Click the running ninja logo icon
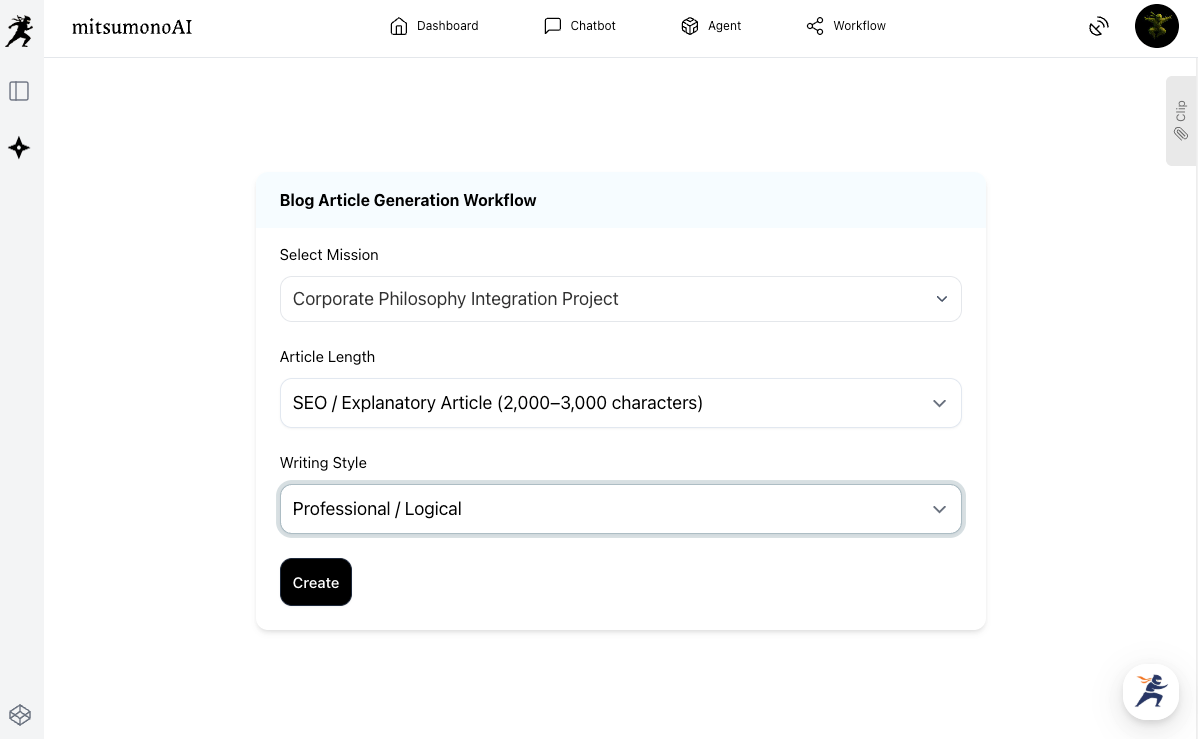This screenshot has height=739, width=1198. (x=19, y=31)
